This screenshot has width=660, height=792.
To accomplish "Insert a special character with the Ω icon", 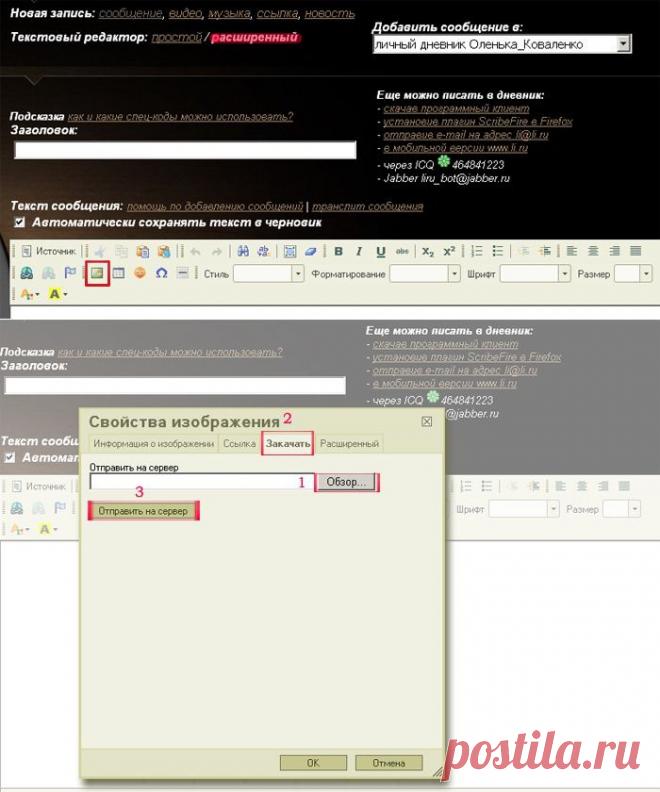I will (161, 273).
